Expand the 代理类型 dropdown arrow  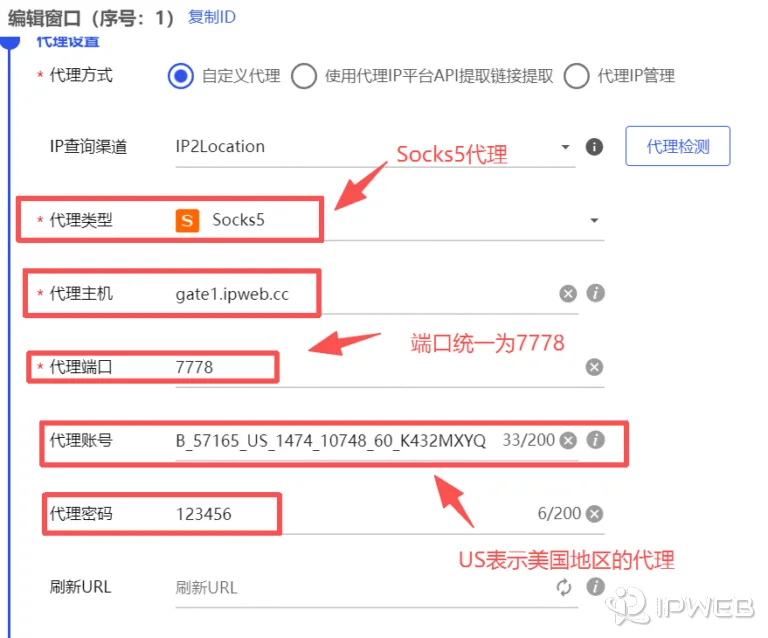[x=594, y=220]
